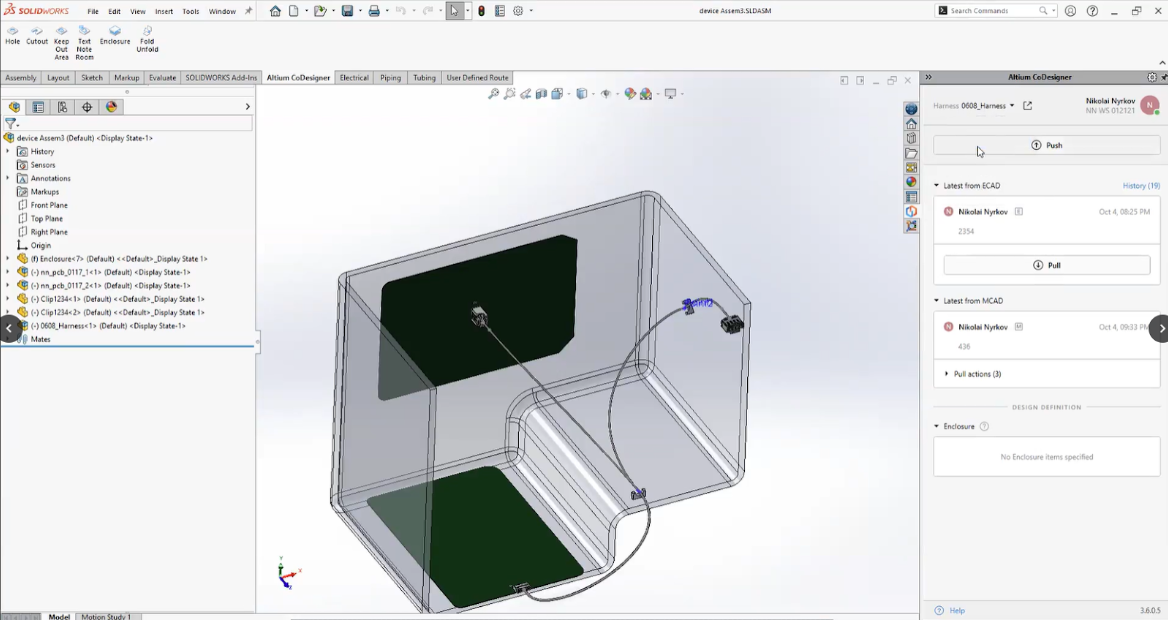Toggle the Select cursor tool
The image size is (1168, 620).
455,11
